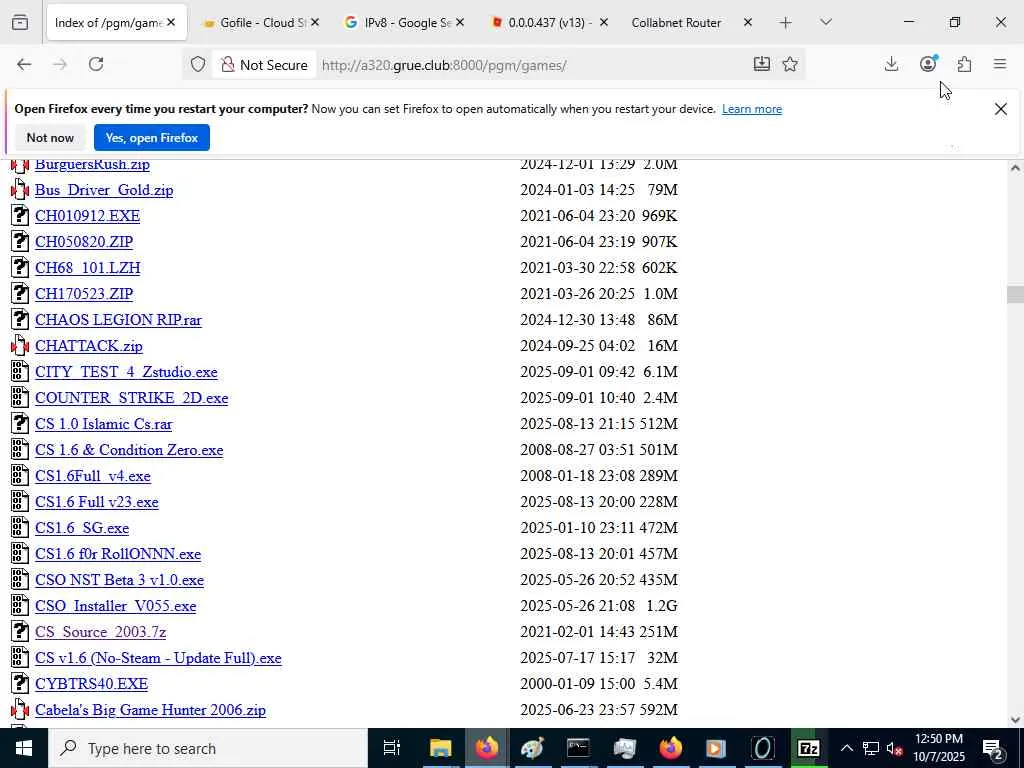
Task: Download CS 1.6 & Condition Zero.exe
Action: 129,450
